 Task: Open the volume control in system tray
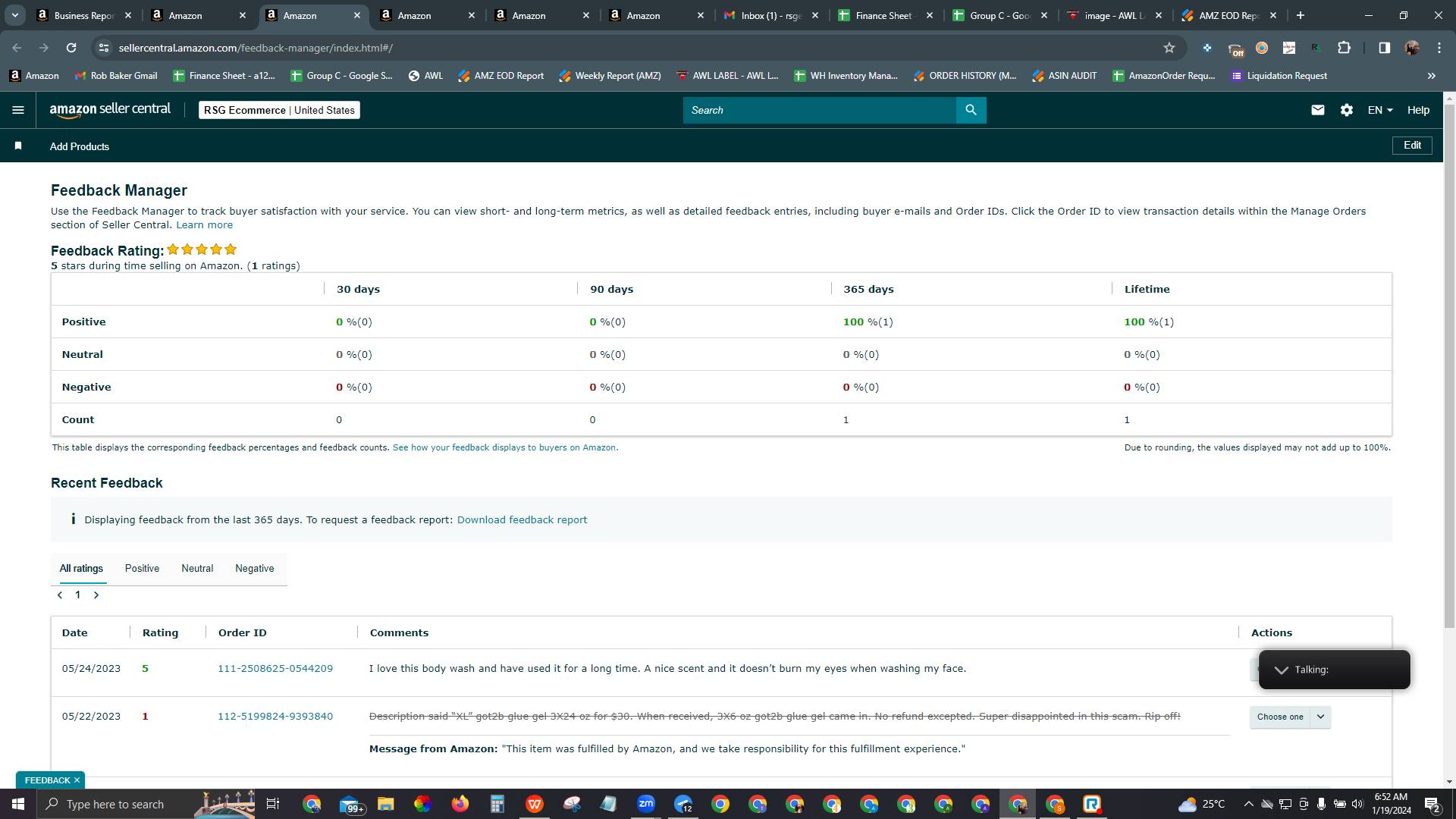[x=1357, y=804]
